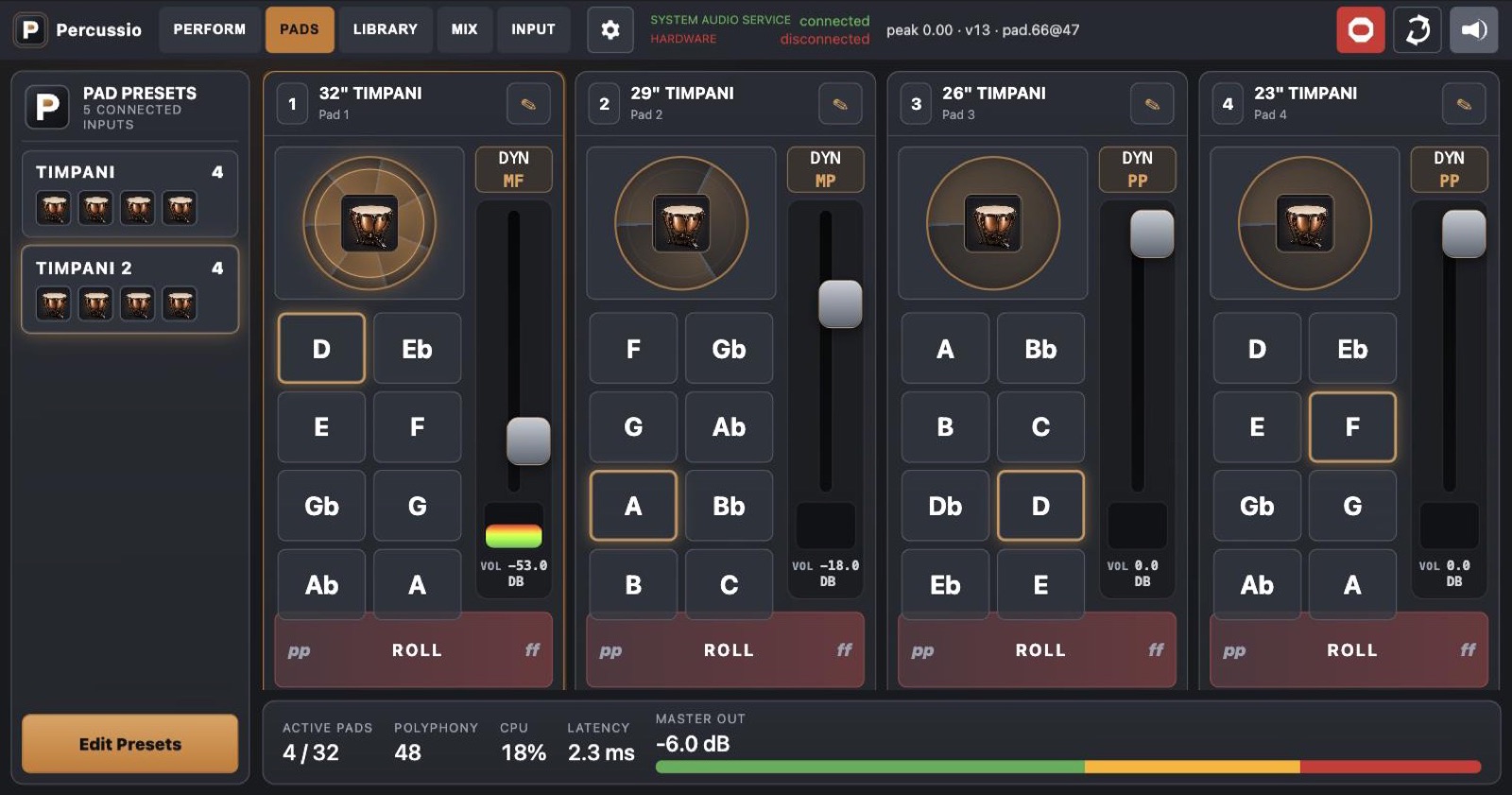Click the 'disconnected' hardware status text
The height and width of the screenshot is (795, 1512).
[824, 39]
